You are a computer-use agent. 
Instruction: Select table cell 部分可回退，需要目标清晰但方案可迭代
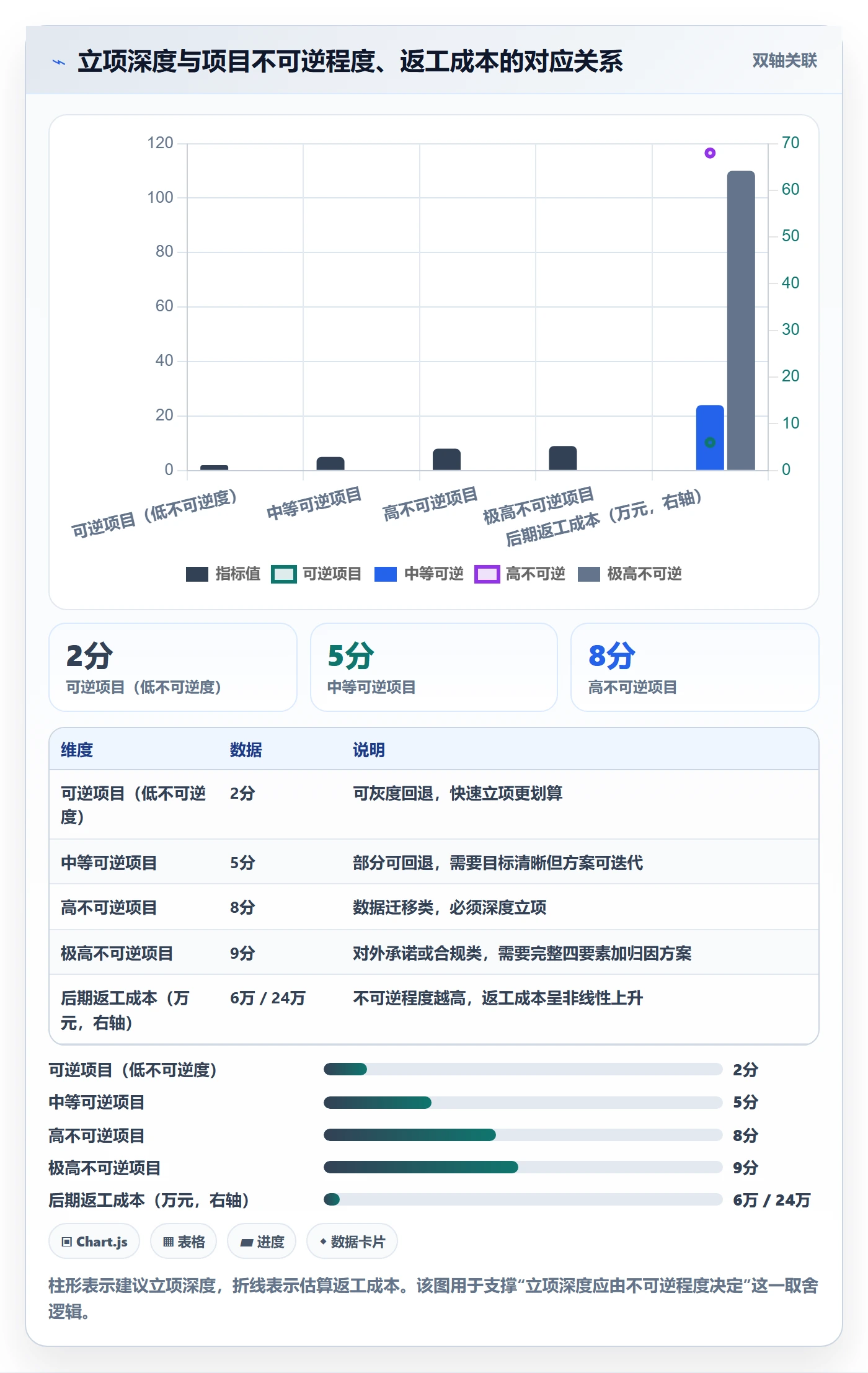click(498, 863)
